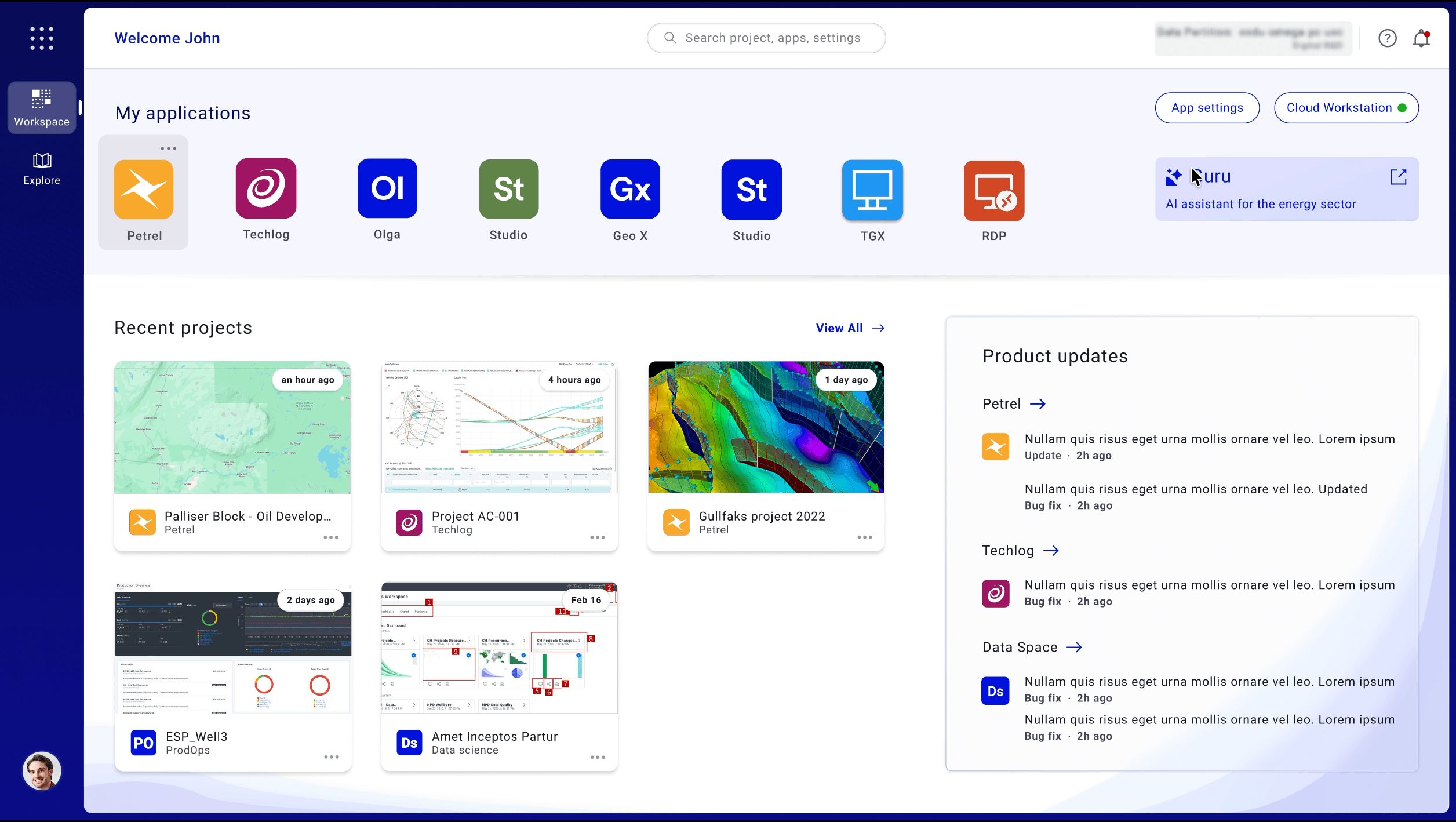Launch the Olga application icon
1456x822 pixels.
click(x=387, y=189)
